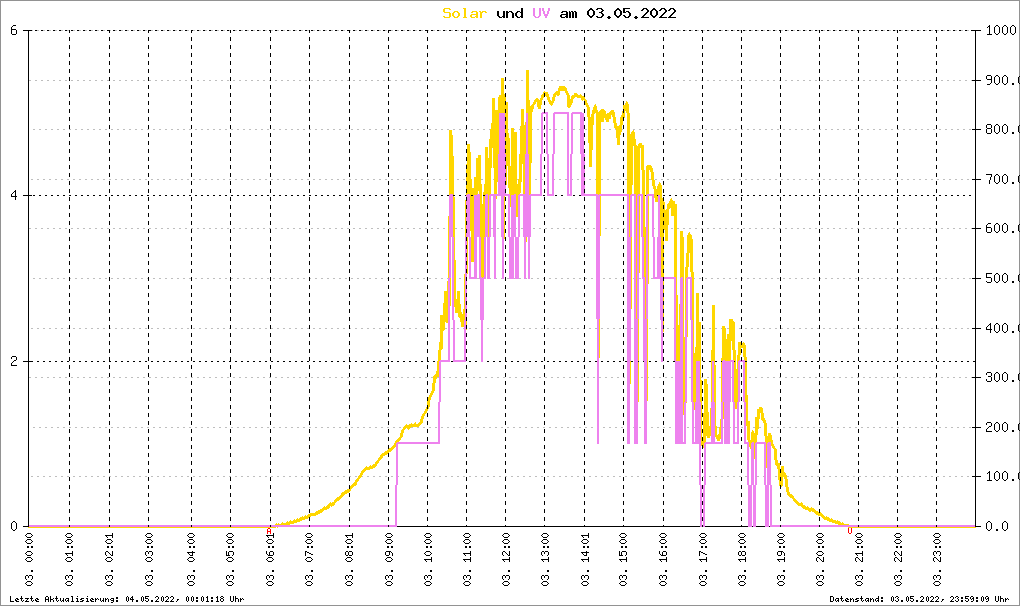Click the x-axis label "03. 14:01"
Screen dimensions: 1020x606
[x=585, y=559]
